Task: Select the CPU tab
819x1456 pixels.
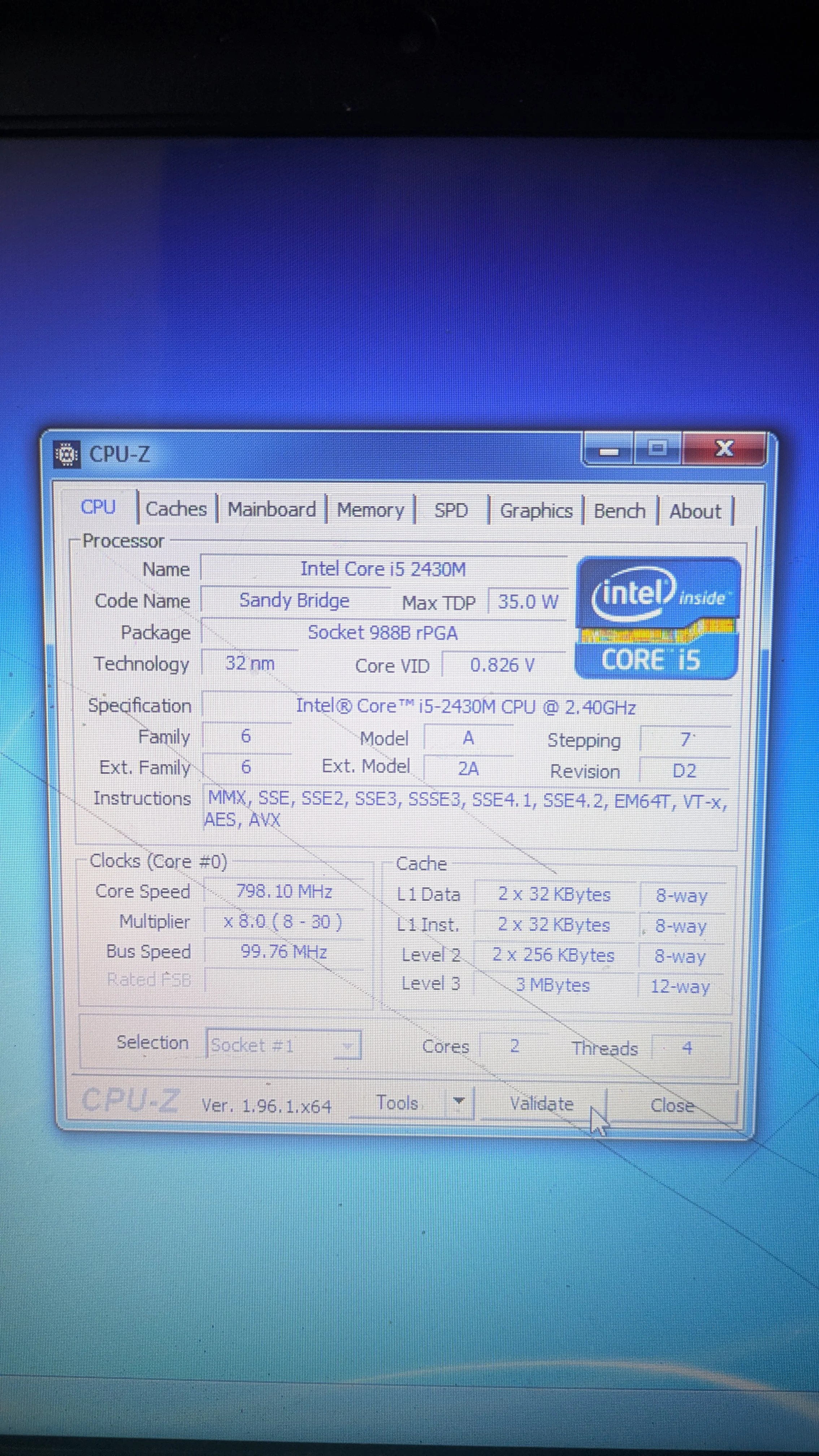Action: pos(98,507)
